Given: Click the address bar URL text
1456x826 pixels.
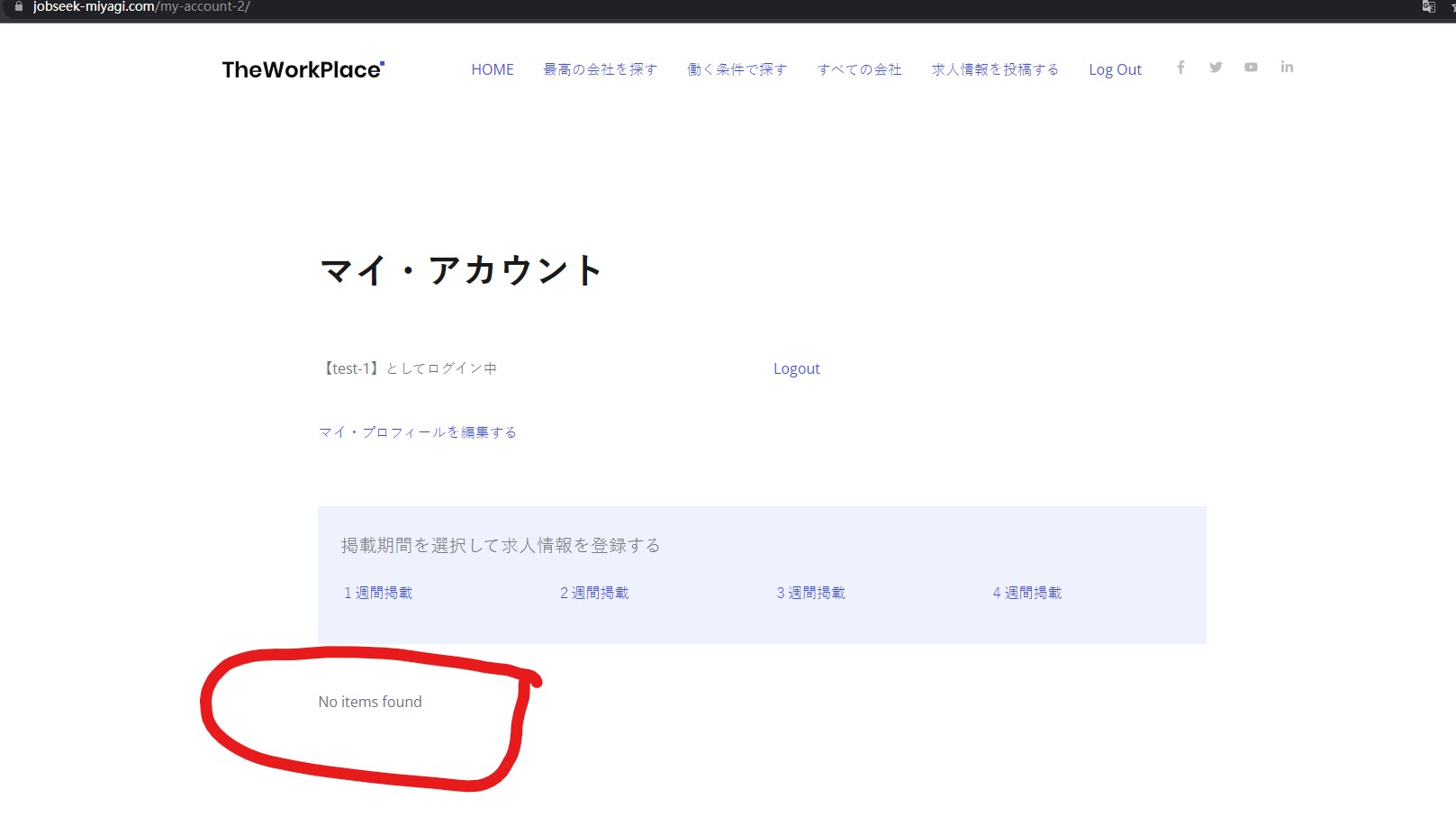Looking at the screenshot, I should click(141, 6).
